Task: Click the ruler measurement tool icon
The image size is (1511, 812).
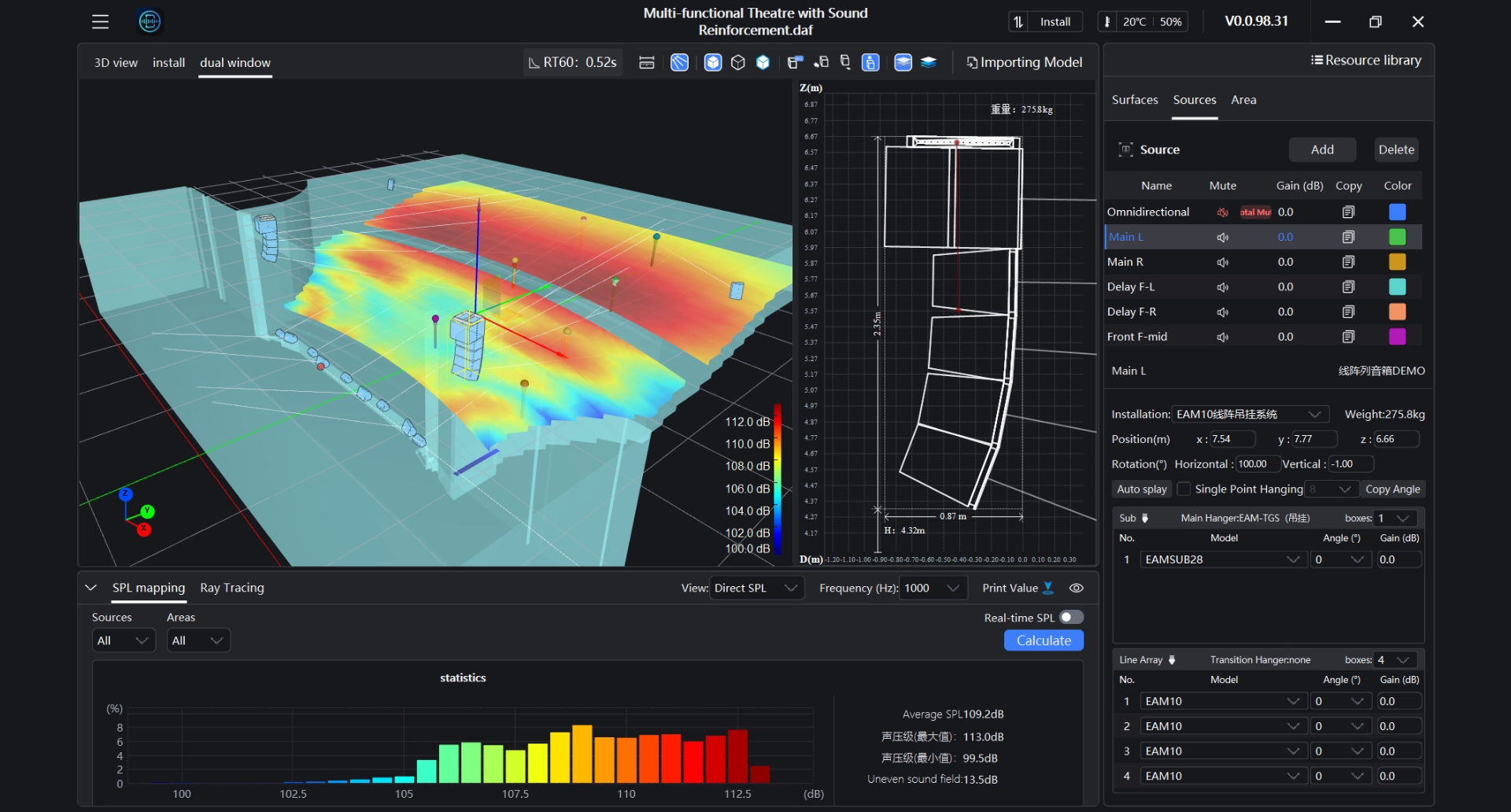Action: [647, 63]
